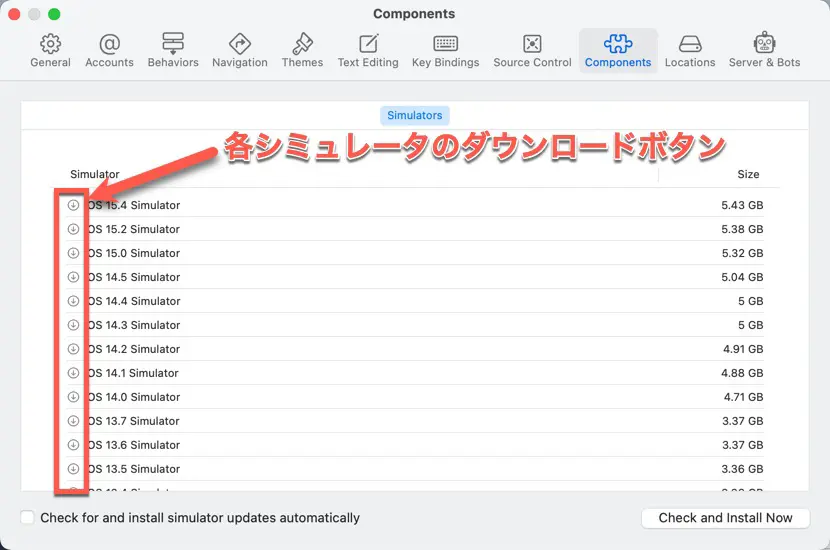
Task: Select the Simulators tab
Action: tap(414, 115)
